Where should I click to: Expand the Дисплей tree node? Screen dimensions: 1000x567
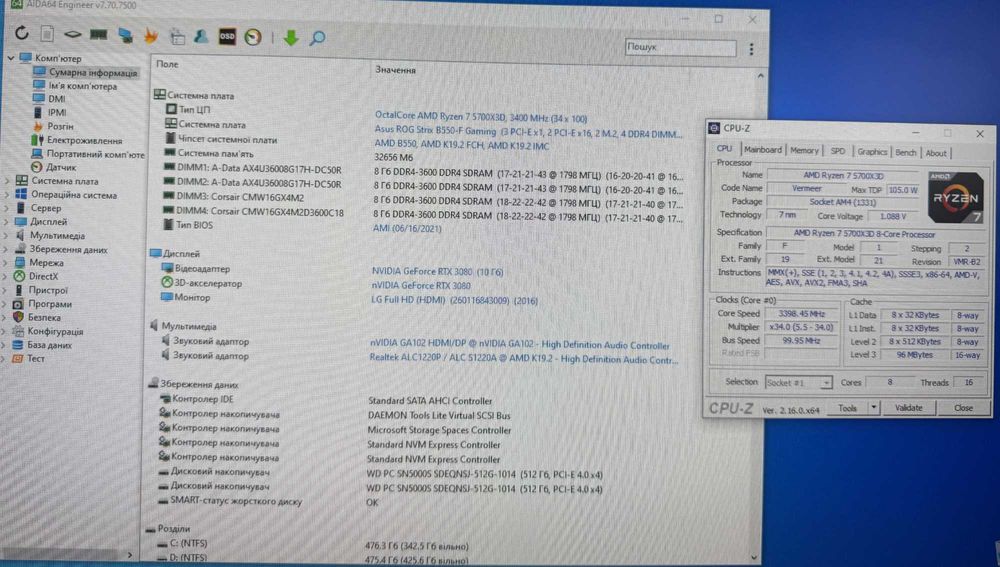pyautogui.click(x=6, y=222)
